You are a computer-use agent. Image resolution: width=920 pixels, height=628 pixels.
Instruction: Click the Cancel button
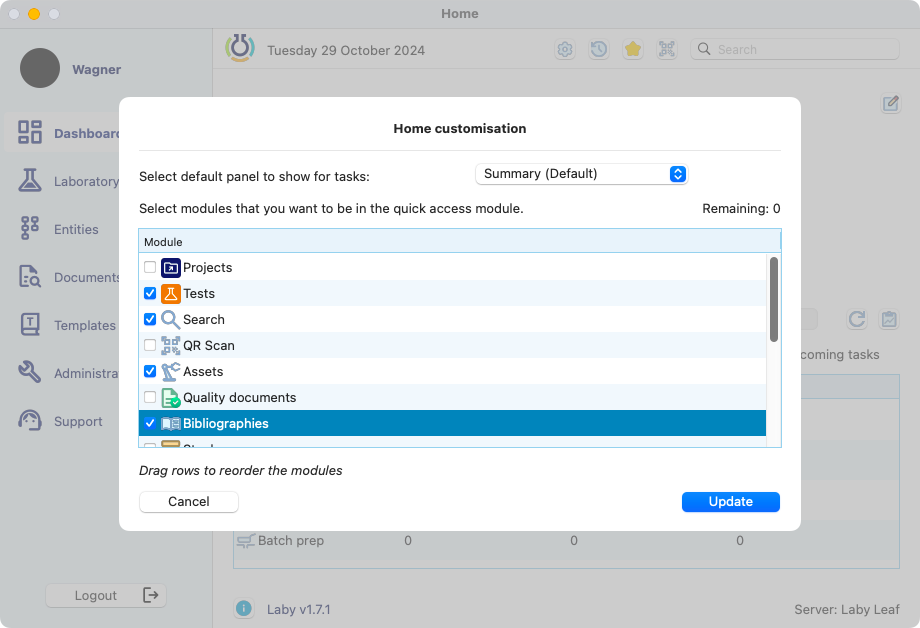pyautogui.click(x=188, y=502)
